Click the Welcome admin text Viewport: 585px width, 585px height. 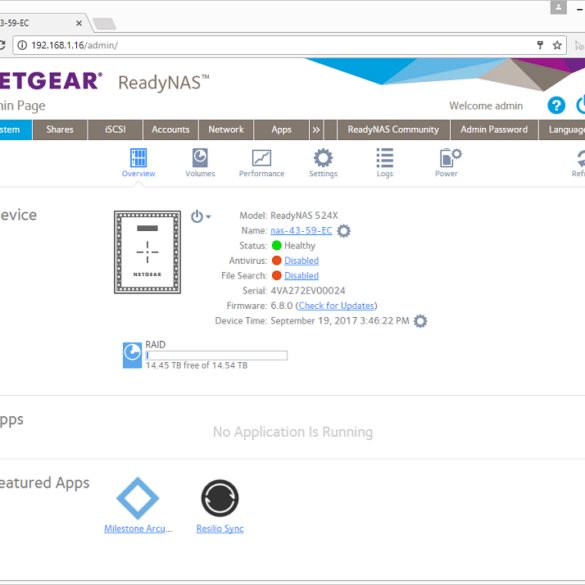[x=486, y=106]
